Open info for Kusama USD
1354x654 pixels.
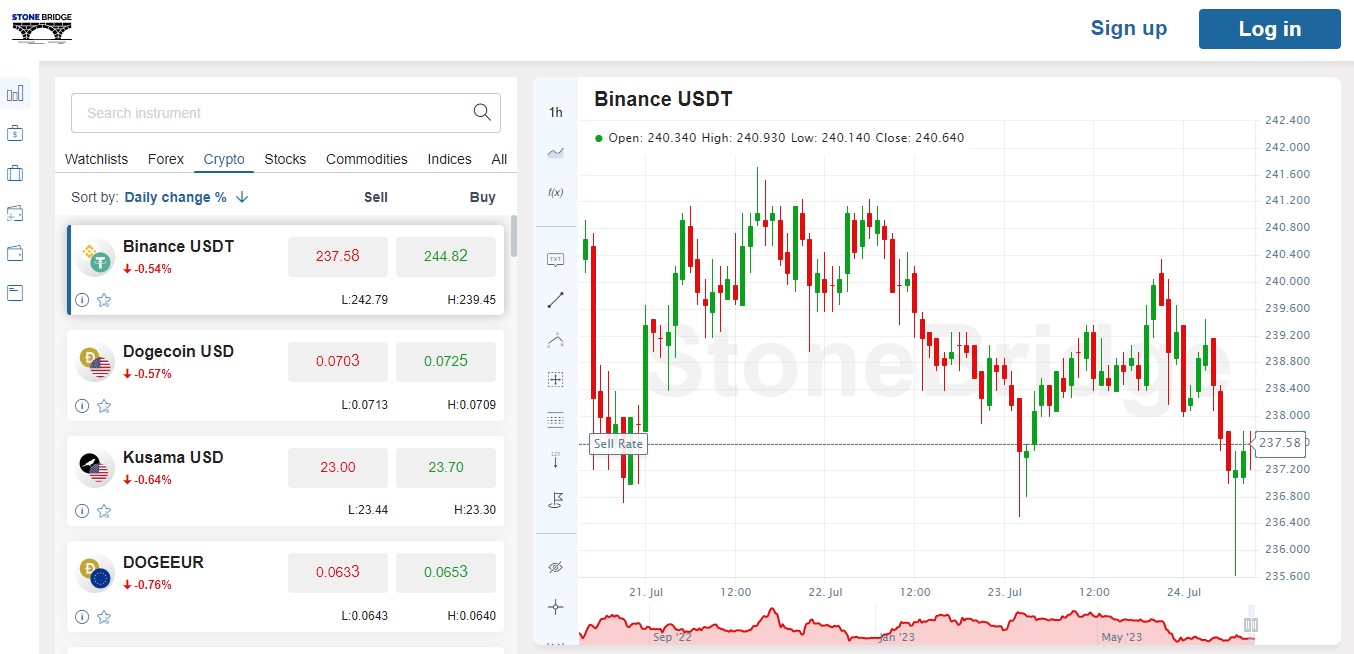pos(82,511)
